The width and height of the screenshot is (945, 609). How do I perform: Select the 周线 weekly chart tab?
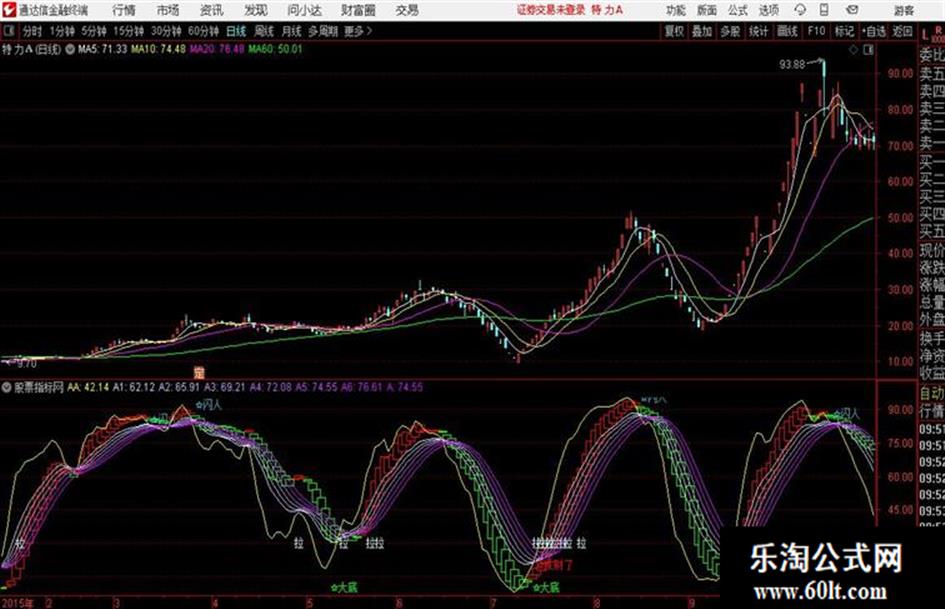pyautogui.click(x=264, y=31)
